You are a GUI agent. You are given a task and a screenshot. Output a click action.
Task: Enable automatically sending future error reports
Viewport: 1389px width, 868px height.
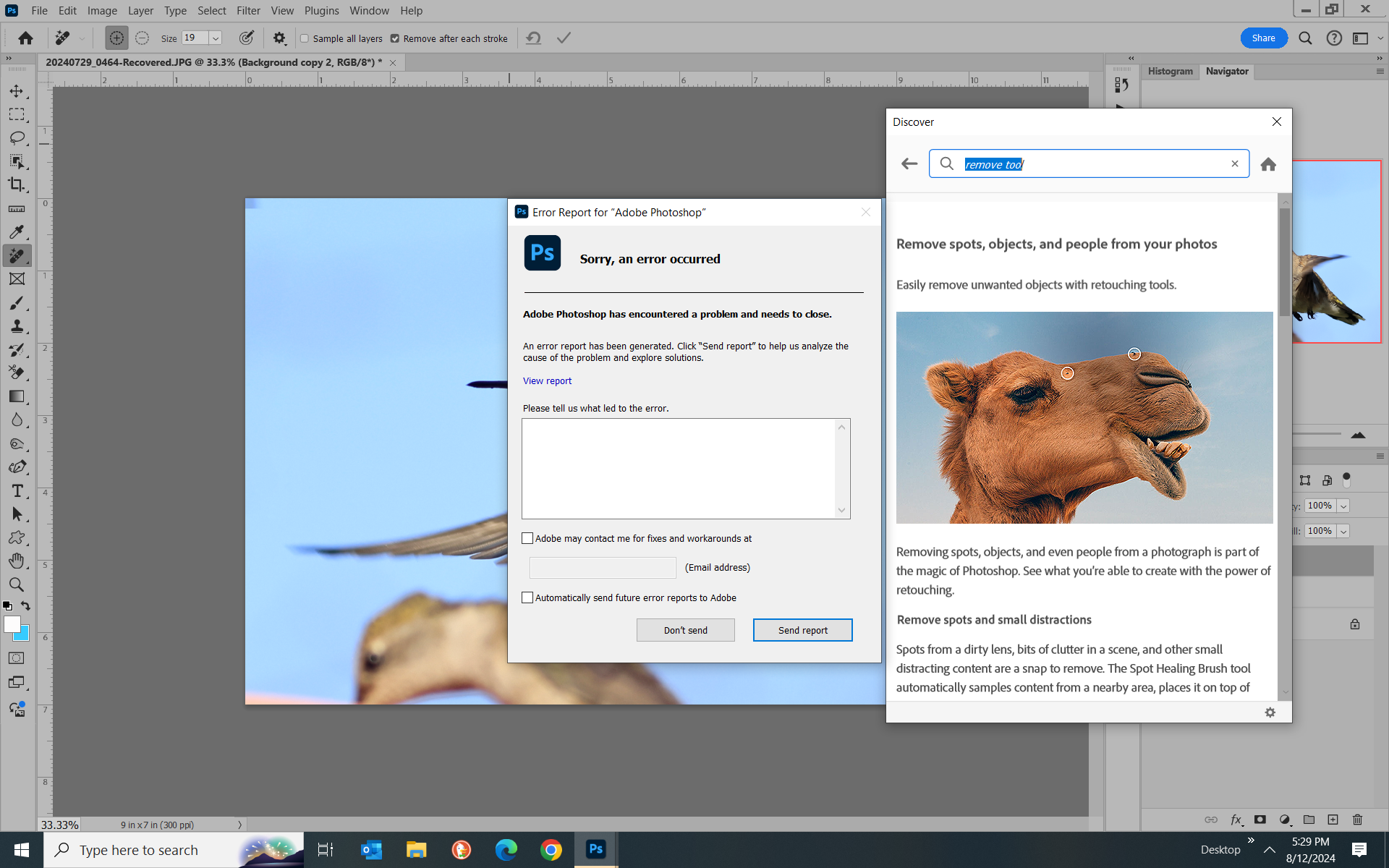(527, 597)
